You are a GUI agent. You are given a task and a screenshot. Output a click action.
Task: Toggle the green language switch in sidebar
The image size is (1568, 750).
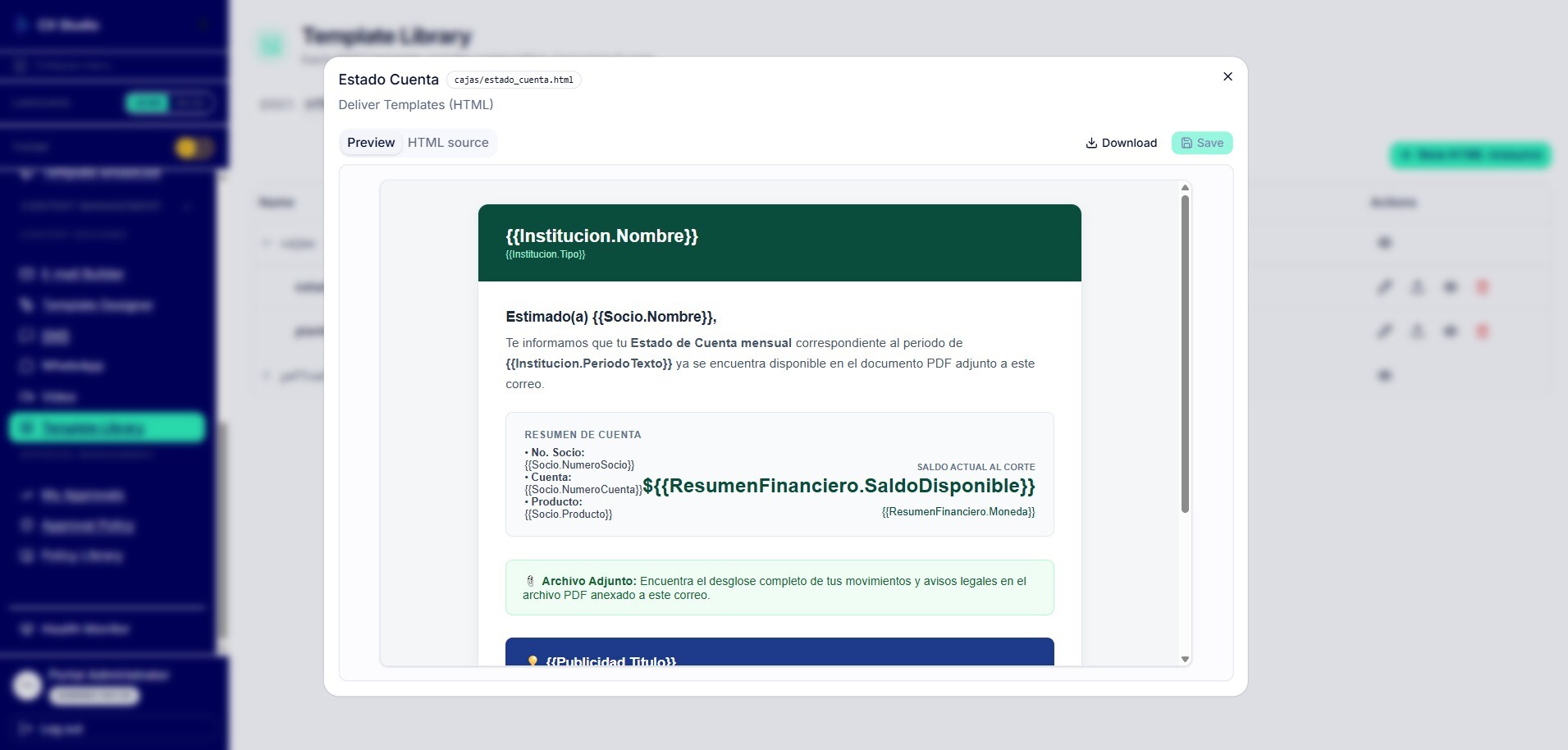click(x=170, y=103)
